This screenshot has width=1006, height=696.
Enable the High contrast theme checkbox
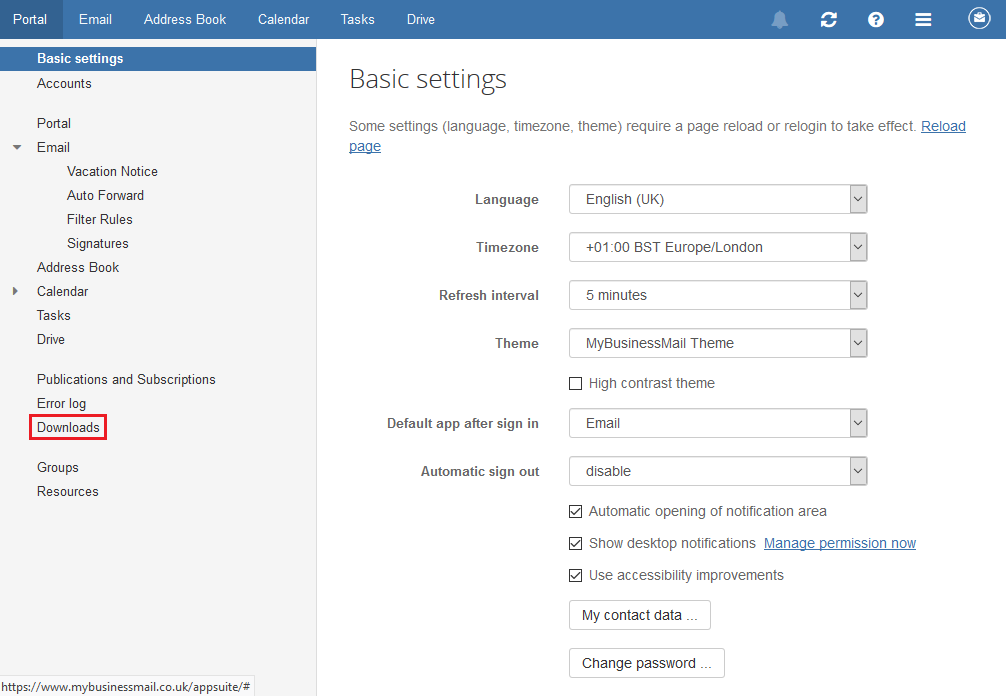point(575,384)
